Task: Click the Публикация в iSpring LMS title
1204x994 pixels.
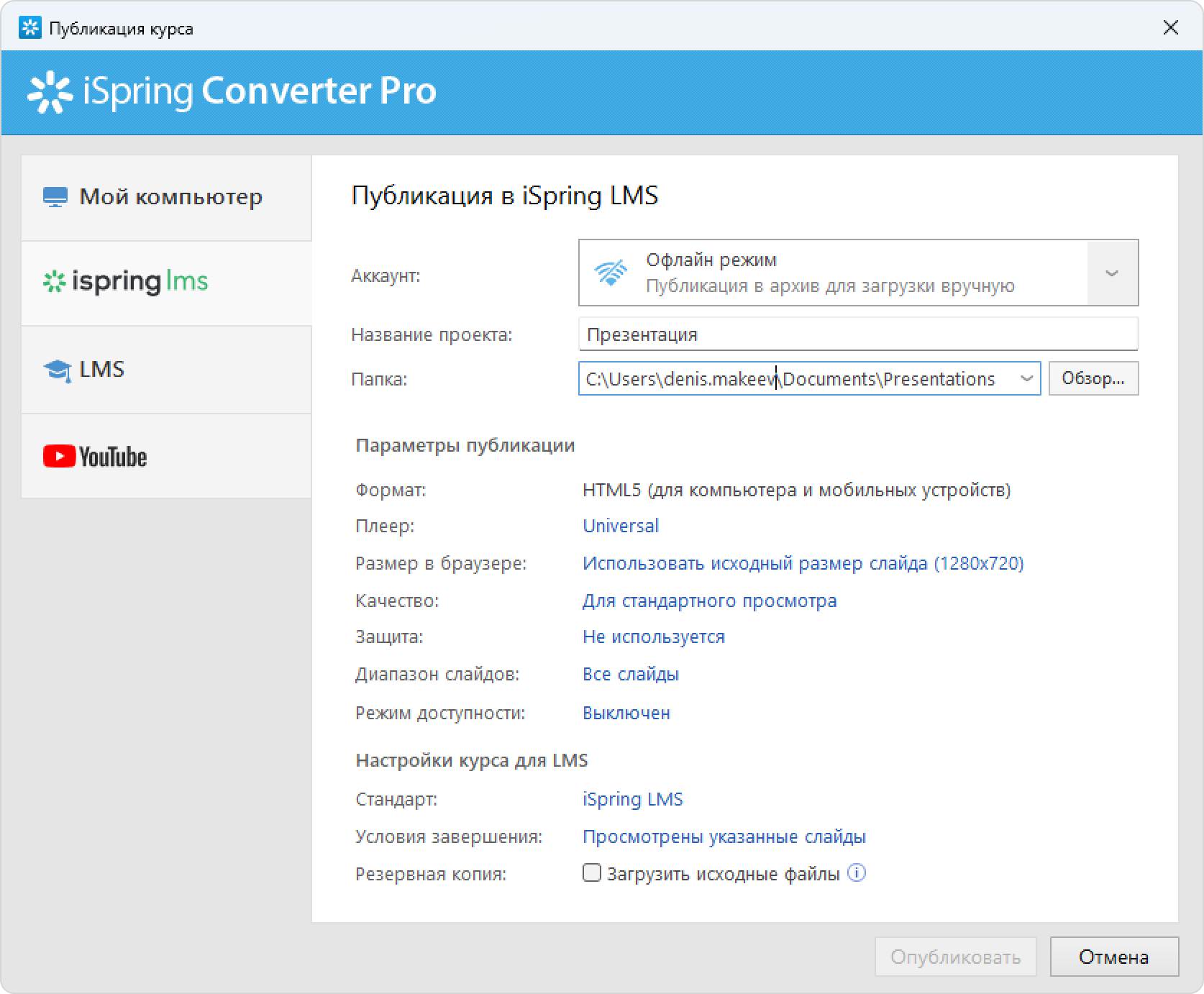Action: (505, 196)
